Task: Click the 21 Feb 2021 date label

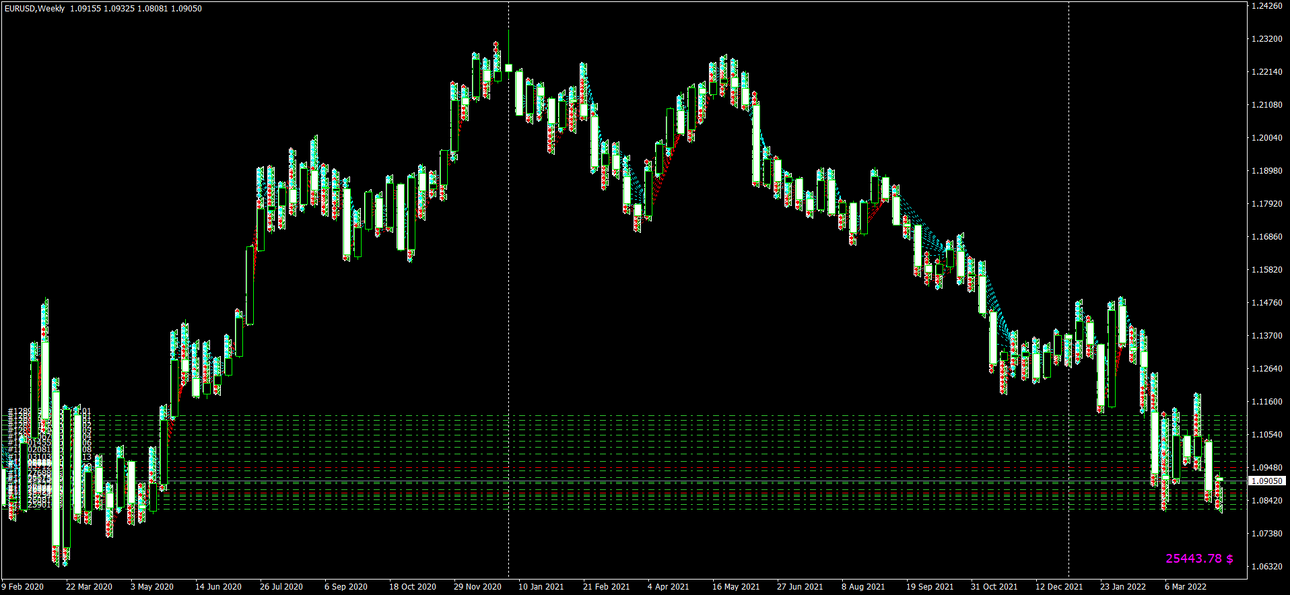Action: [606, 587]
